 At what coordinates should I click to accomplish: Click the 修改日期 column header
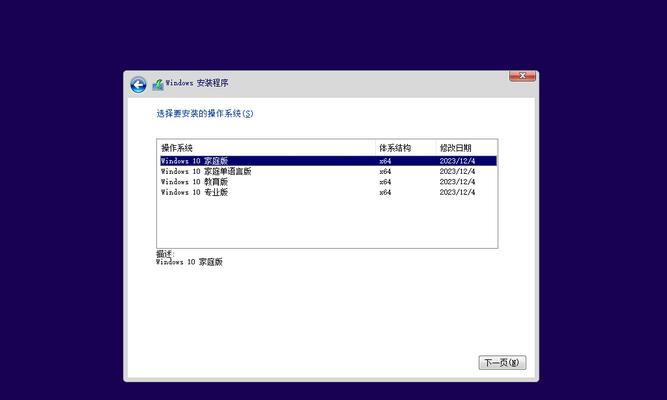[466, 148]
